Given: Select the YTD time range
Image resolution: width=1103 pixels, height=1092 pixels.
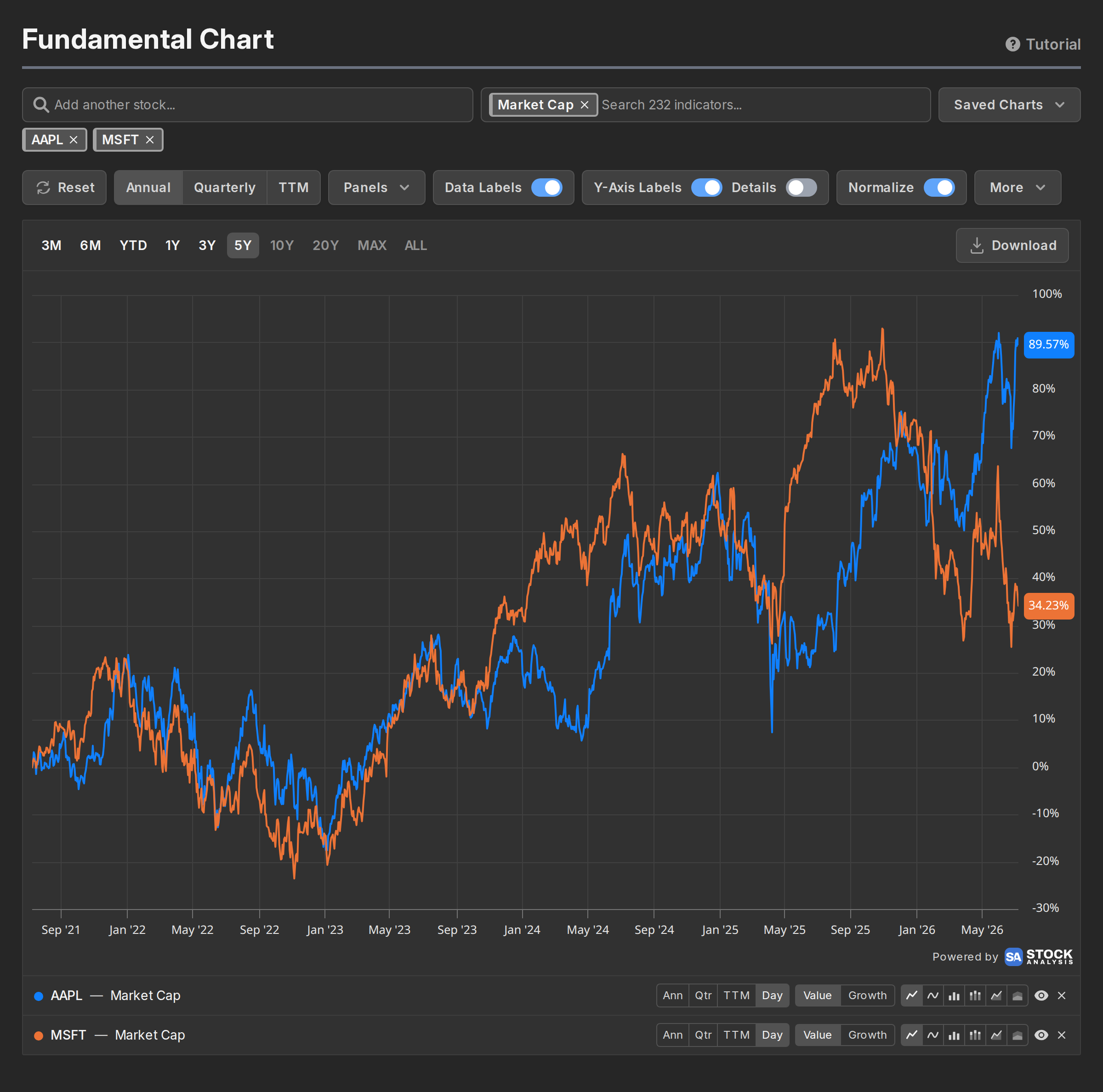Looking at the screenshot, I should [x=133, y=245].
